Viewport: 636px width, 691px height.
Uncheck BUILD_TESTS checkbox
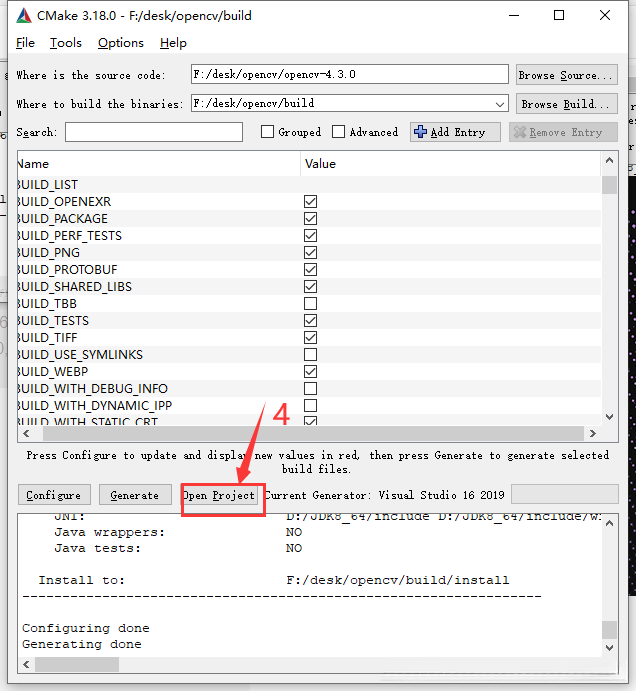click(x=310, y=320)
